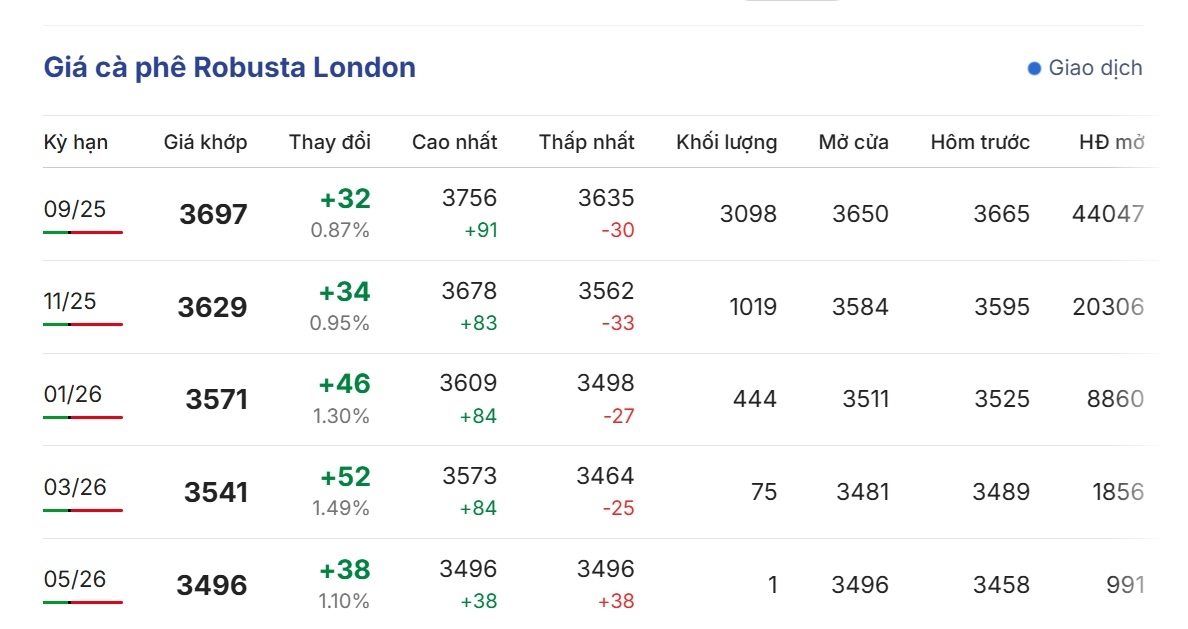Choose the 03/26 contract term
The width and height of the screenshot is (1188, 629).
[x=75, y=487]
